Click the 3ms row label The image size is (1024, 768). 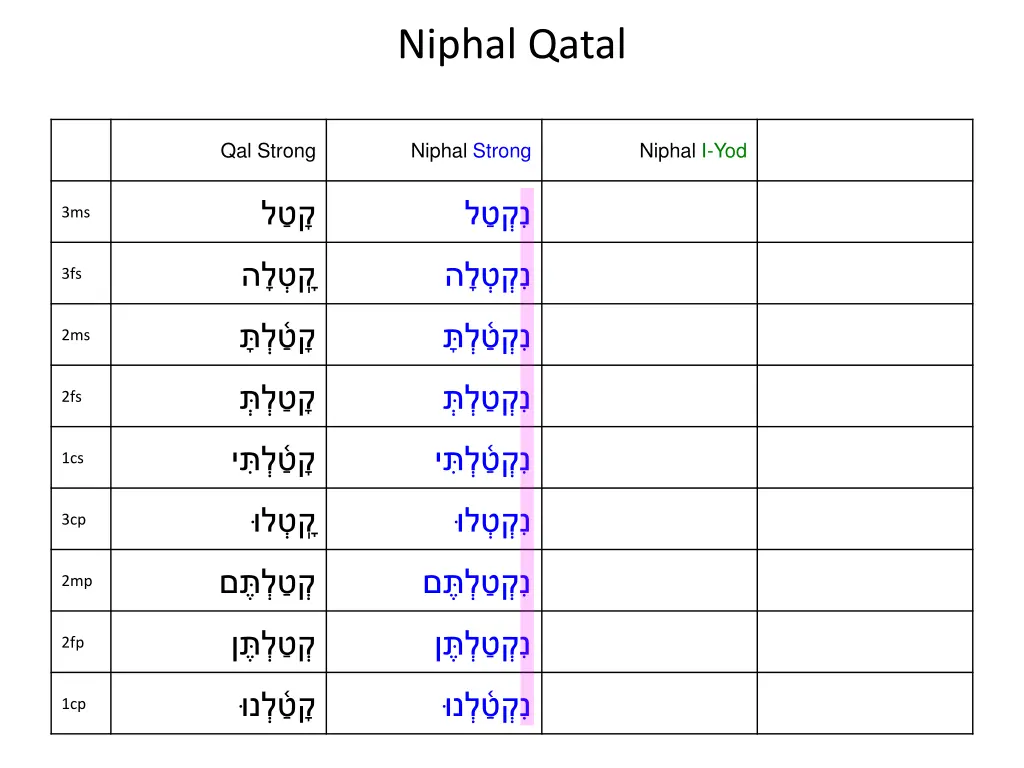[75, 212]
